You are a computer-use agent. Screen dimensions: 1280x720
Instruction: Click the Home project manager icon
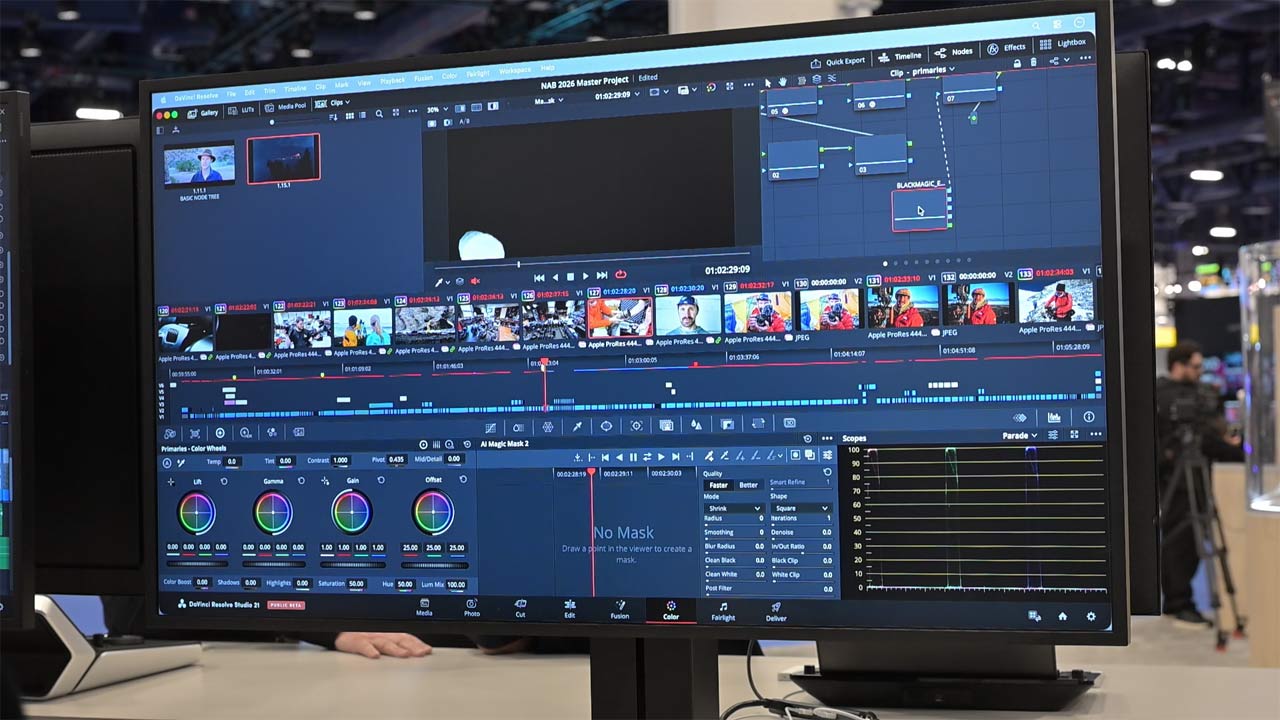(1062, 617)
